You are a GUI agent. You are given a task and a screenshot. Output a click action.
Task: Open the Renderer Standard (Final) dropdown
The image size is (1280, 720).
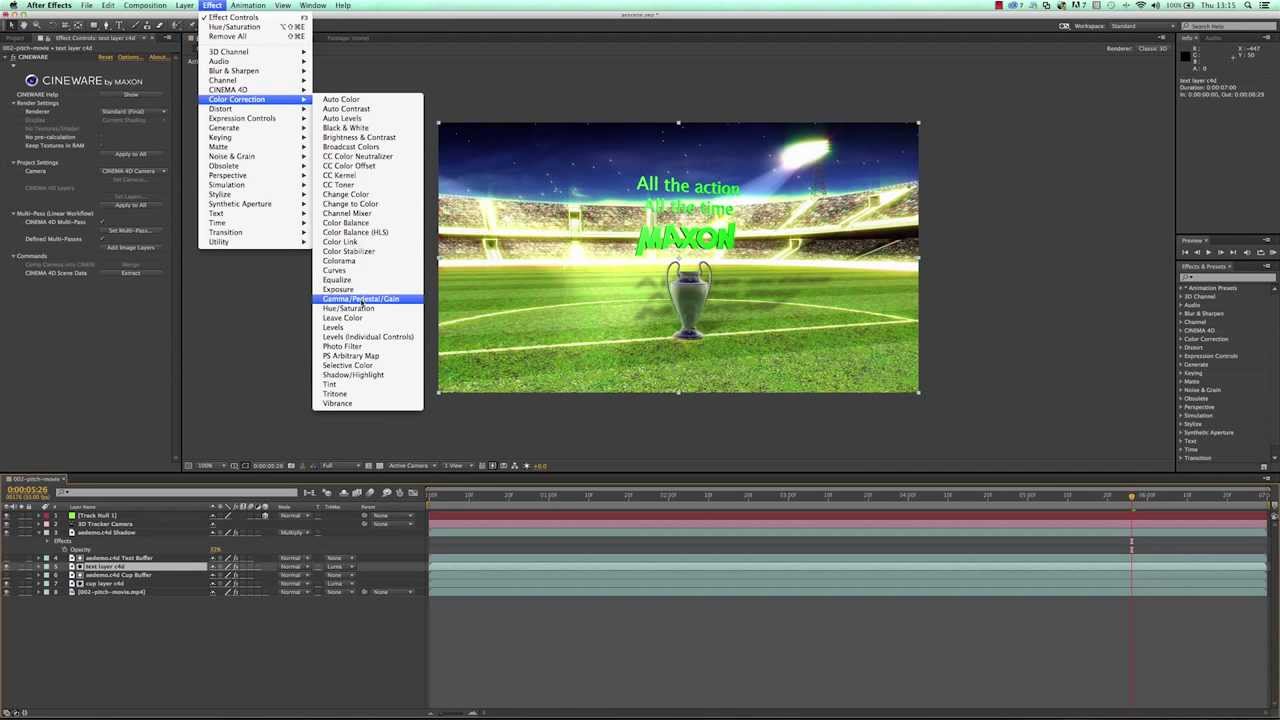(x=133, y=111)
